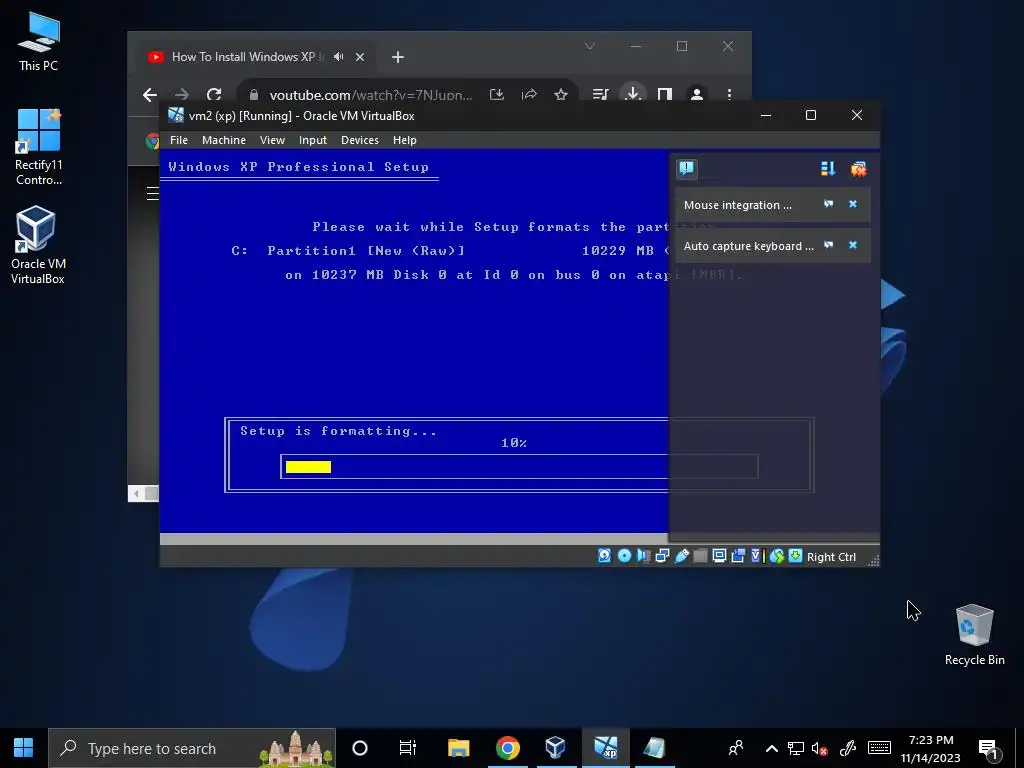Open the File menu in VirtualBox

(178, 140)
